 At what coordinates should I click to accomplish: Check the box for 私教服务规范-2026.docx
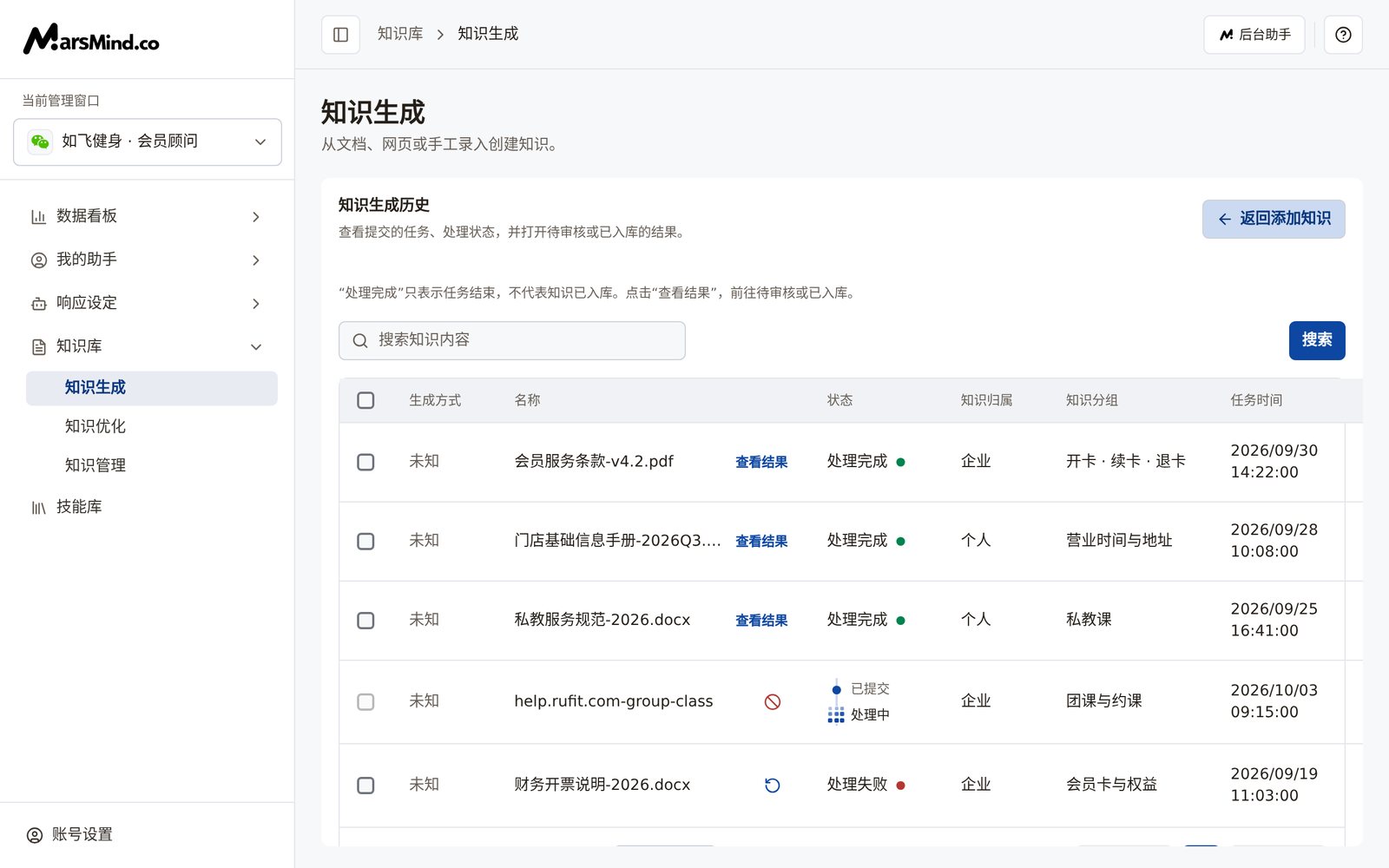(x=365, y=620)
